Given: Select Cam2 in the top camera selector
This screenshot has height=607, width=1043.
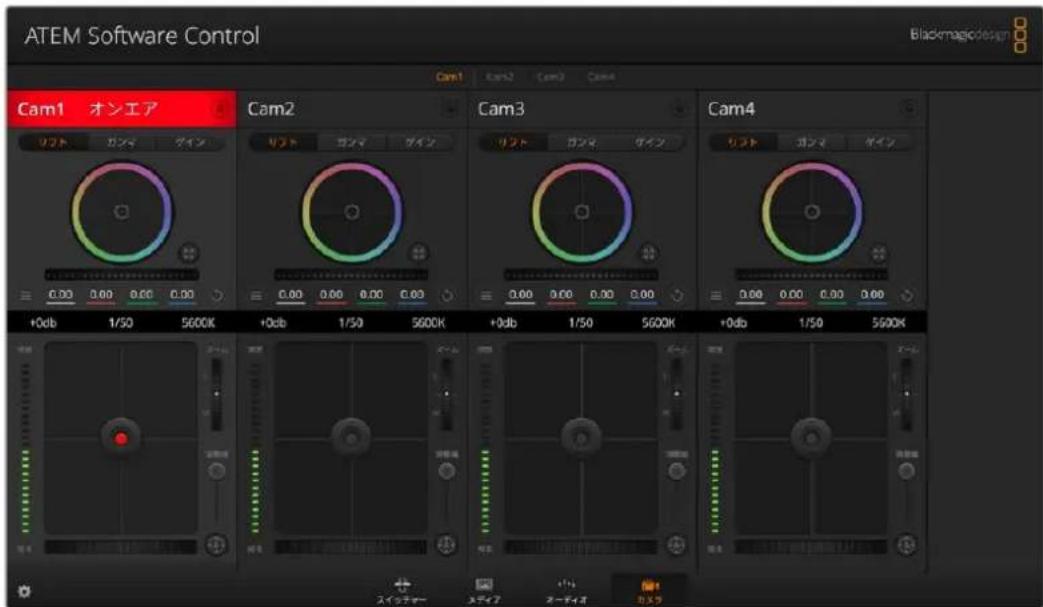Looking at the screenshot, I should 500,77.
